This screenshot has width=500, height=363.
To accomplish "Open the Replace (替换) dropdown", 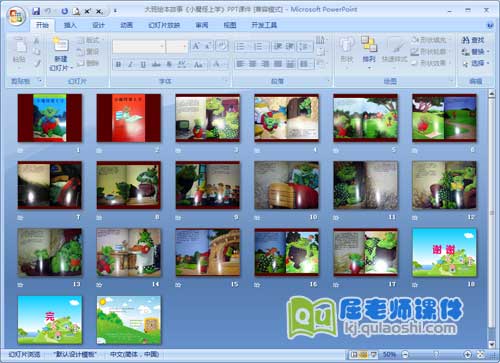I will (476, 52).
